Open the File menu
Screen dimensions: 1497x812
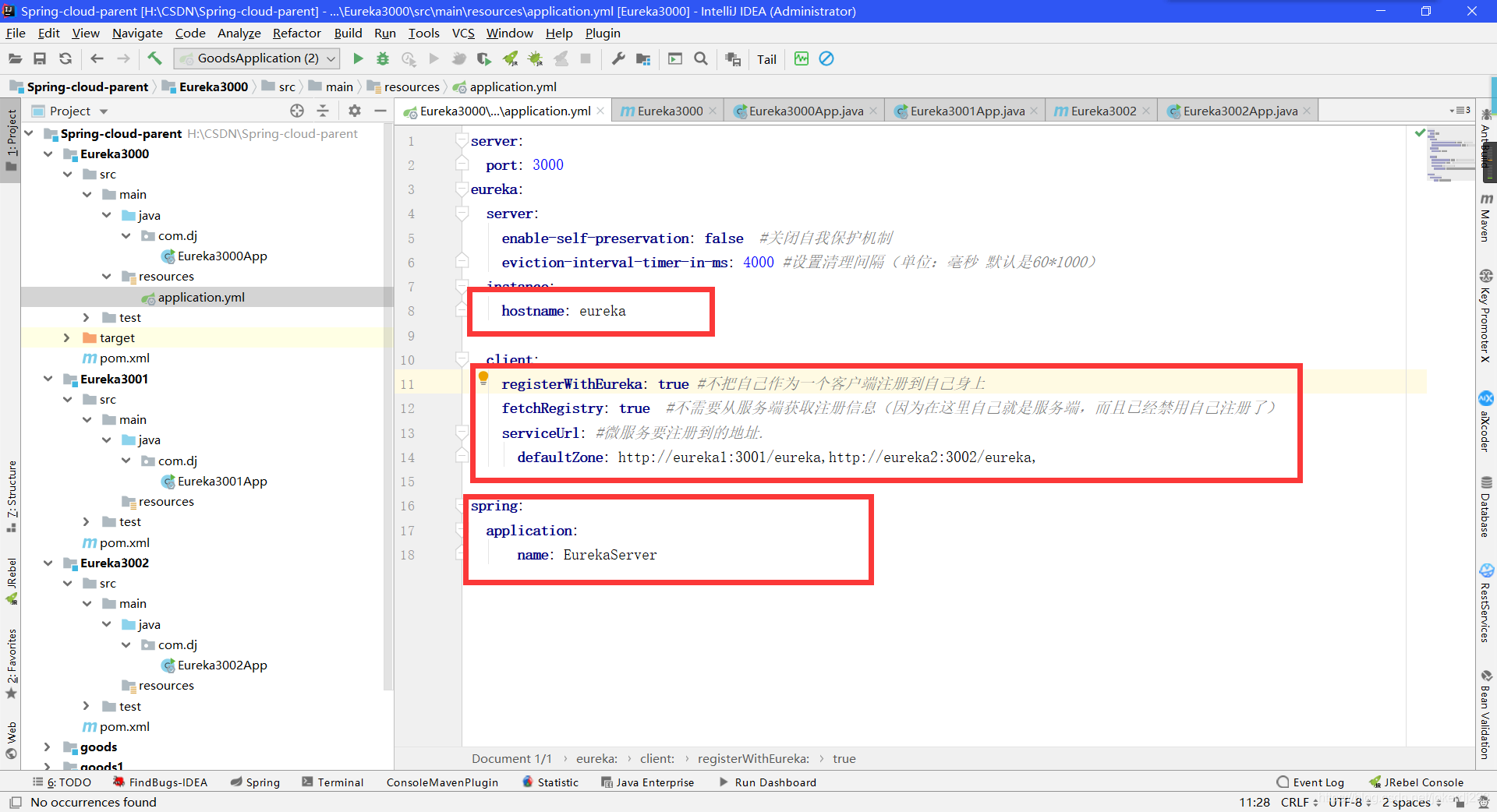tap(16, 33)
